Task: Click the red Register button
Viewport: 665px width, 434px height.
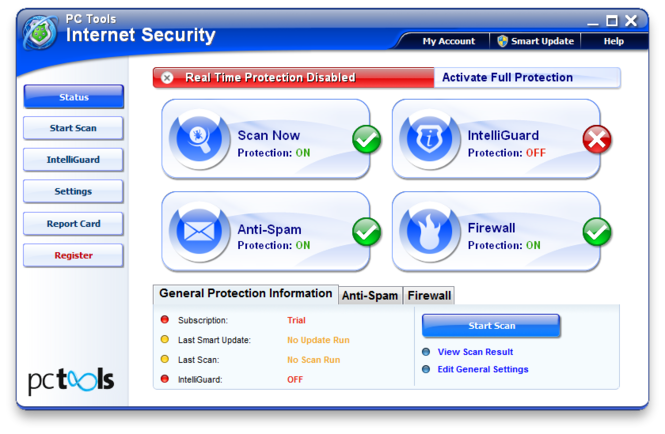Action: [73, 255]
